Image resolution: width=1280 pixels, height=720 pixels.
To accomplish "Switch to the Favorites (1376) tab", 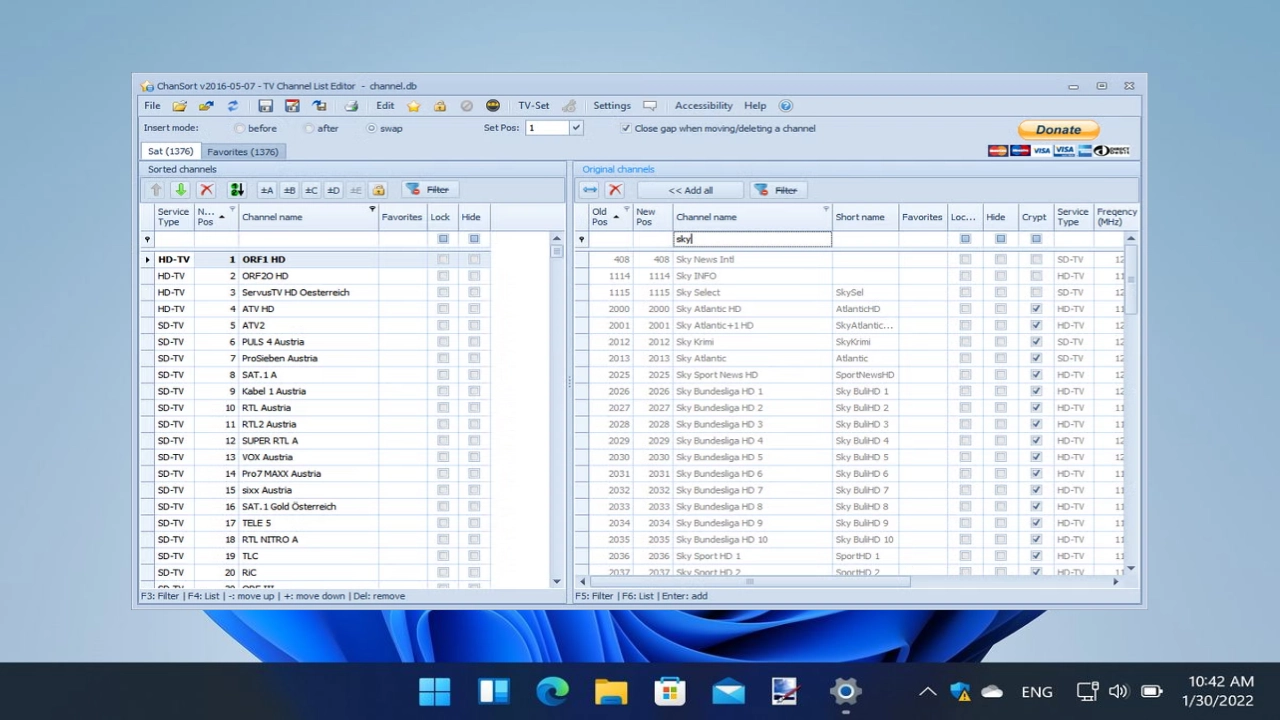I will click(243, 152).
